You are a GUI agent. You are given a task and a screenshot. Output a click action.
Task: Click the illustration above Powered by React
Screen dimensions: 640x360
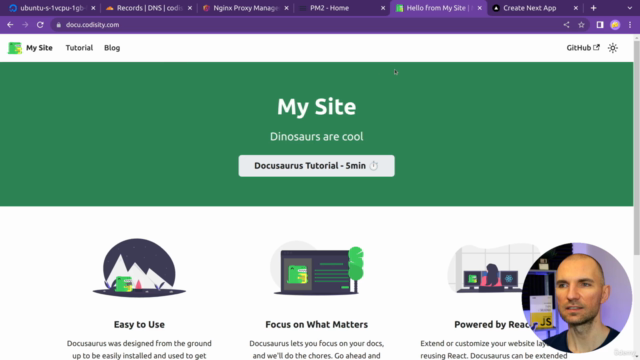[494, 268]
